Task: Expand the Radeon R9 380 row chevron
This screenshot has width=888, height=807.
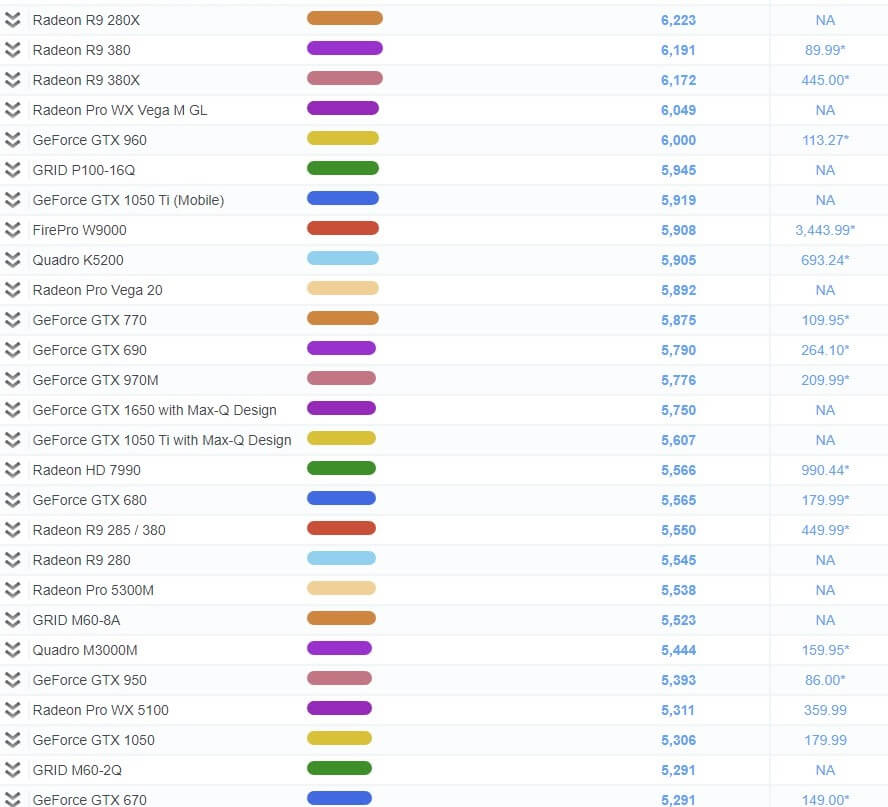Action: click(x=12, y=50)
